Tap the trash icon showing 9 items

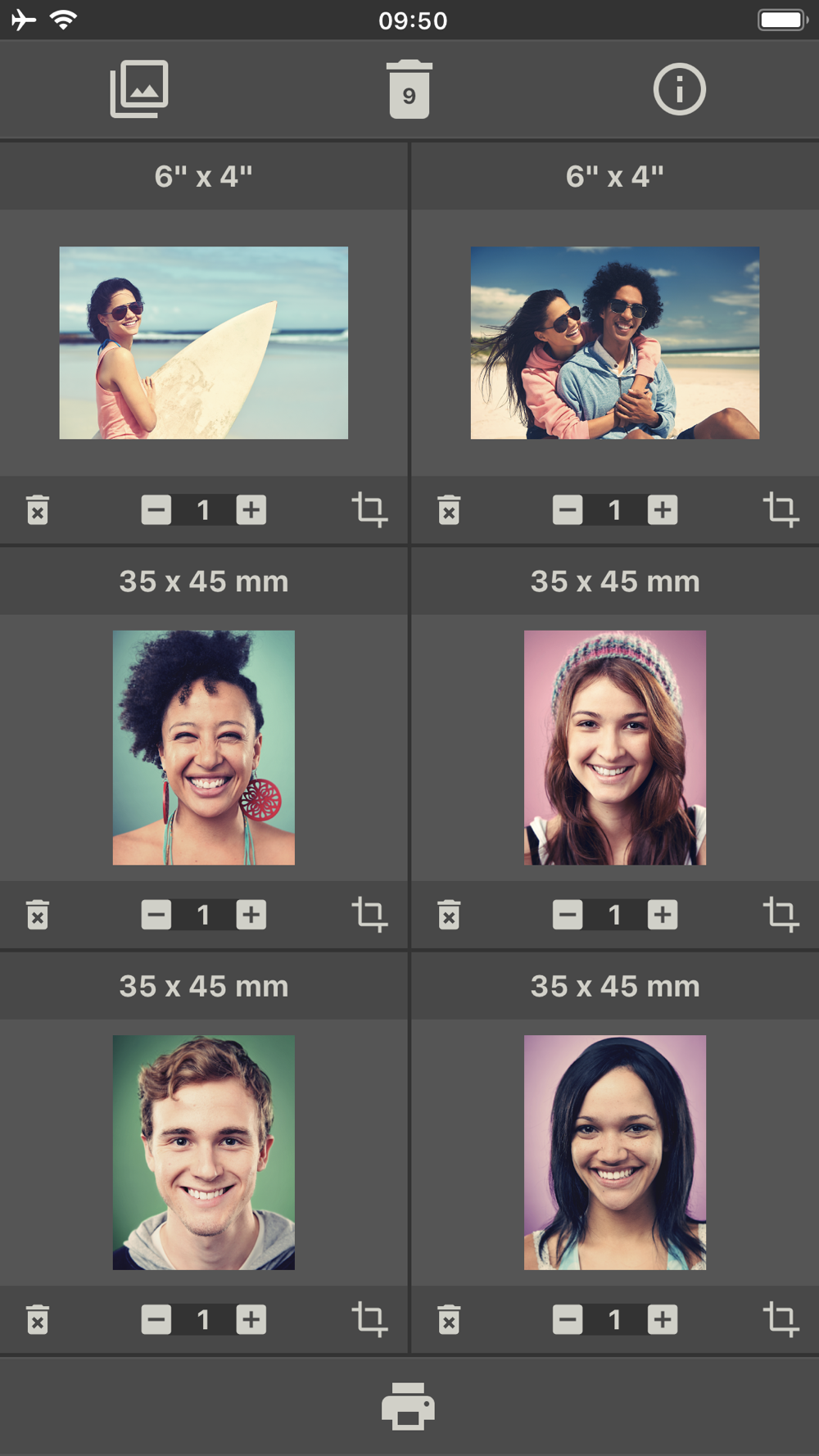[409, 88]
